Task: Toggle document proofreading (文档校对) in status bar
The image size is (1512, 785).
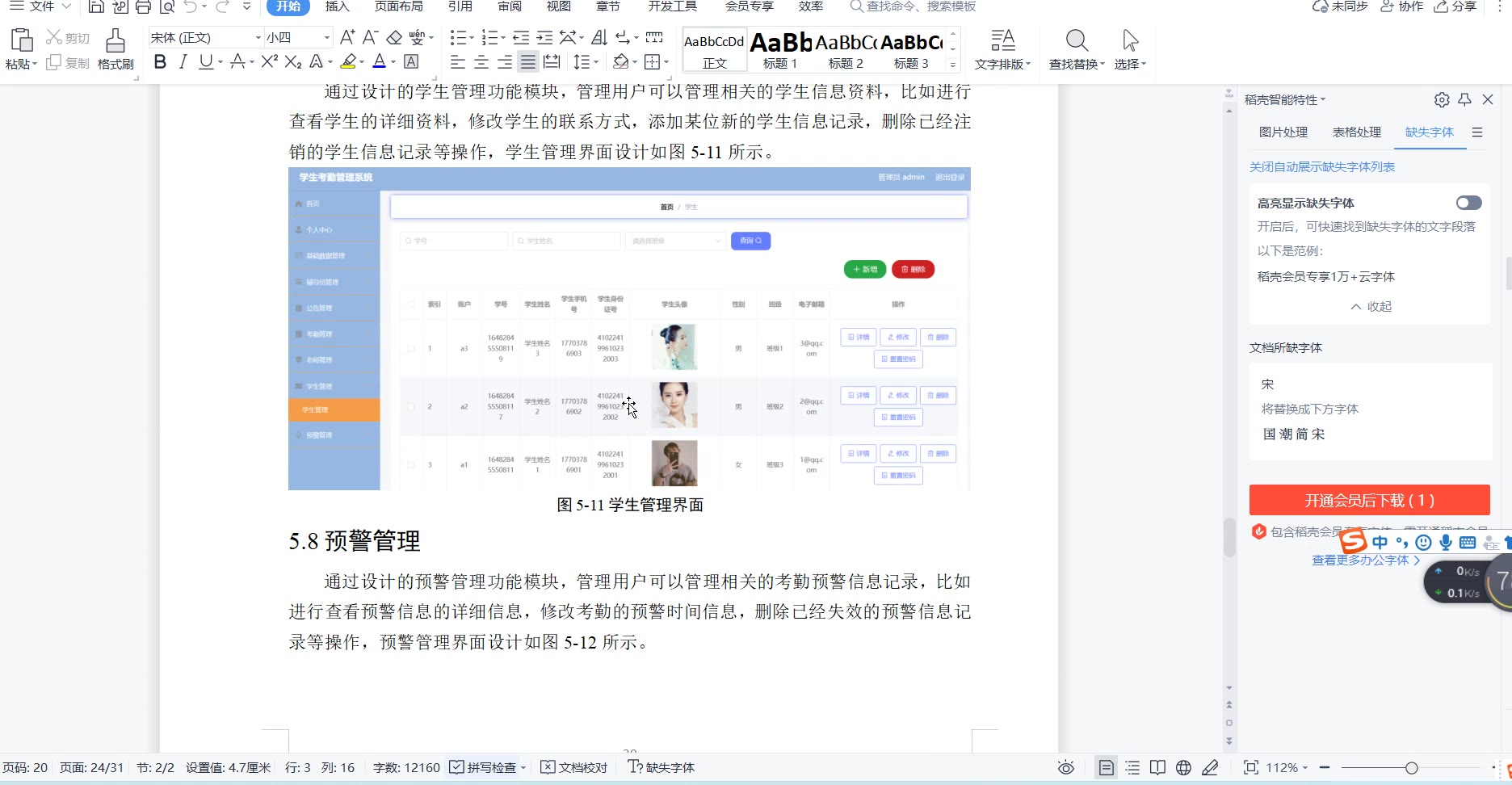Action: pyautogui.click(x=573, y=767)
